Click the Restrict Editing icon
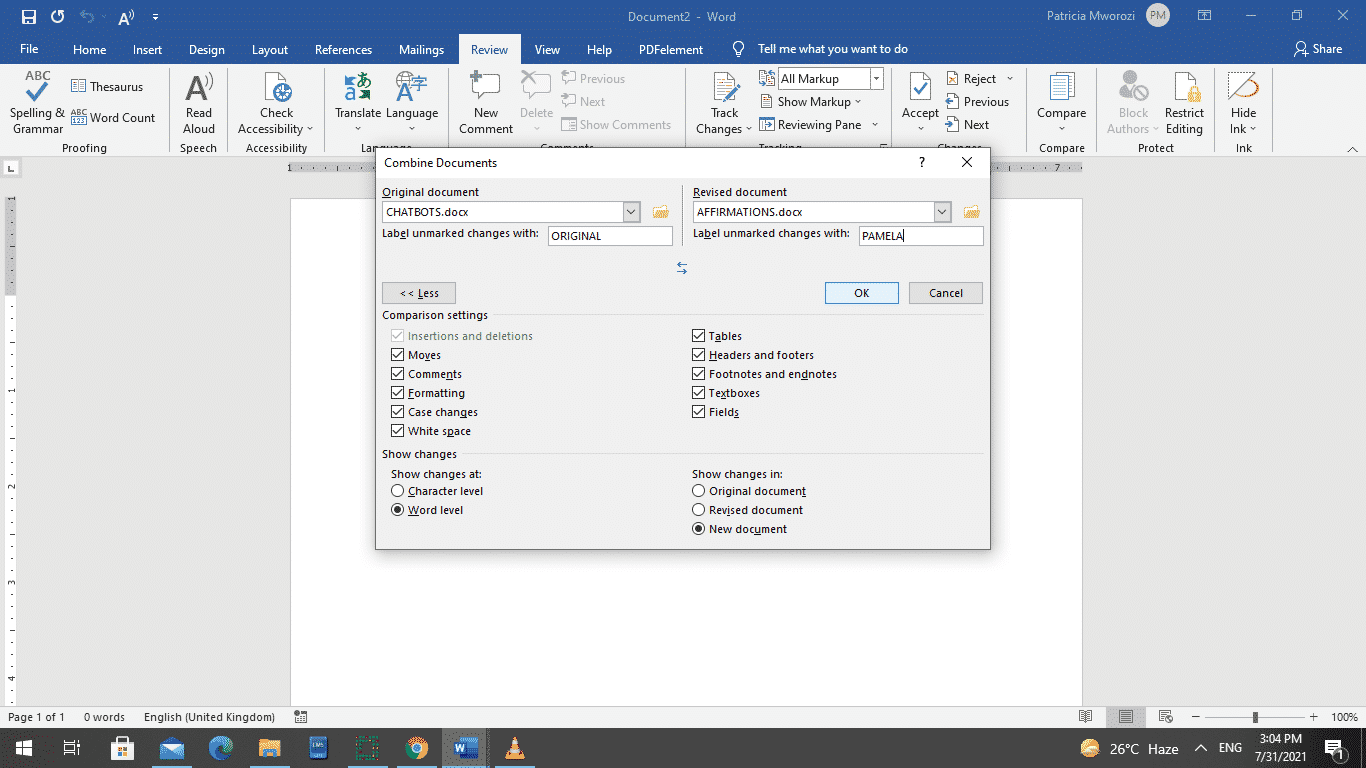Image resolution: width=1366 pixels, height=768 pixels. [1184, 103]
